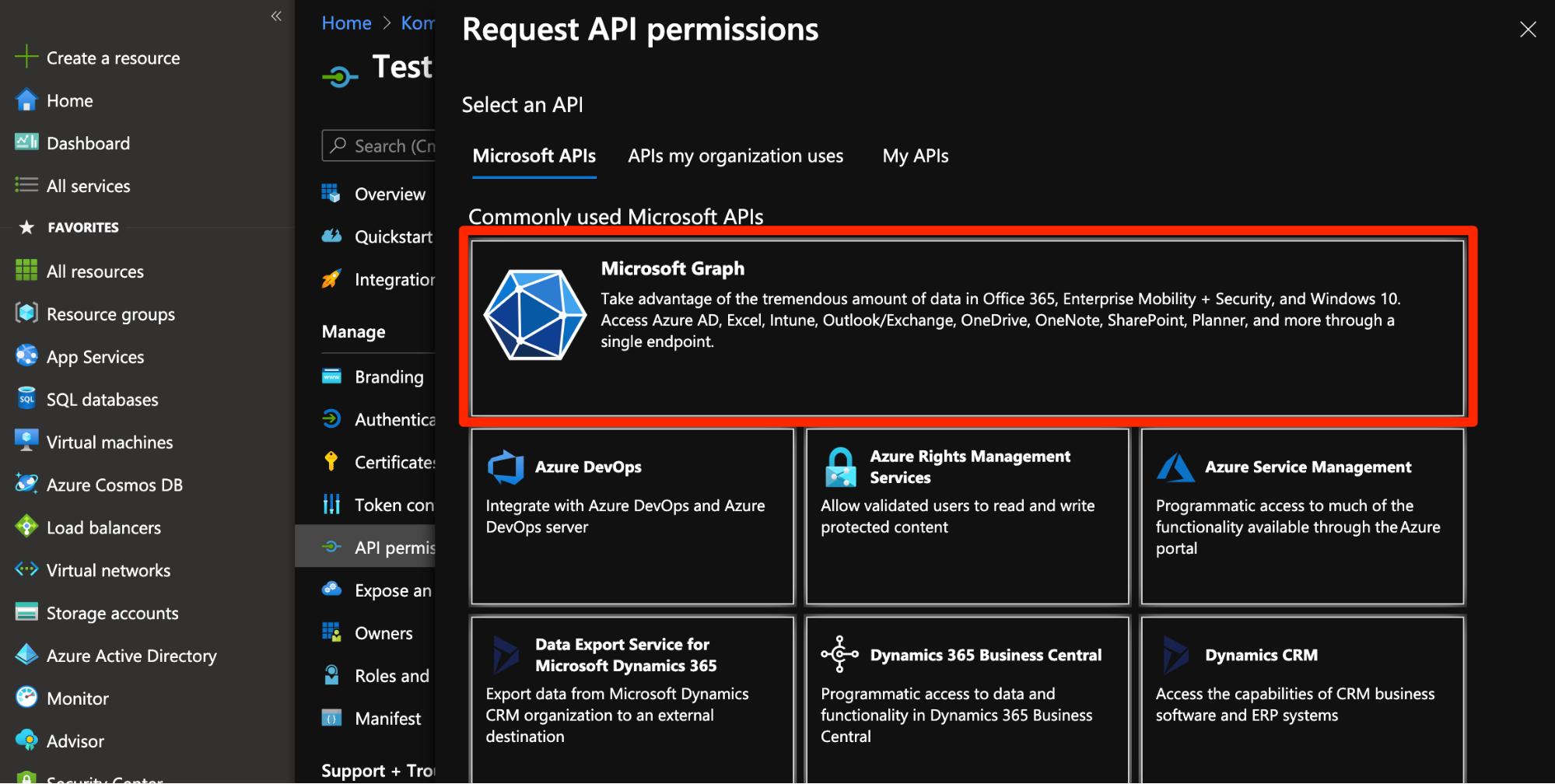This screenshot has width=1555, height=784.
Task: Click the Dynamics 365 Business Central icon
Action: (x=840, y=655)
